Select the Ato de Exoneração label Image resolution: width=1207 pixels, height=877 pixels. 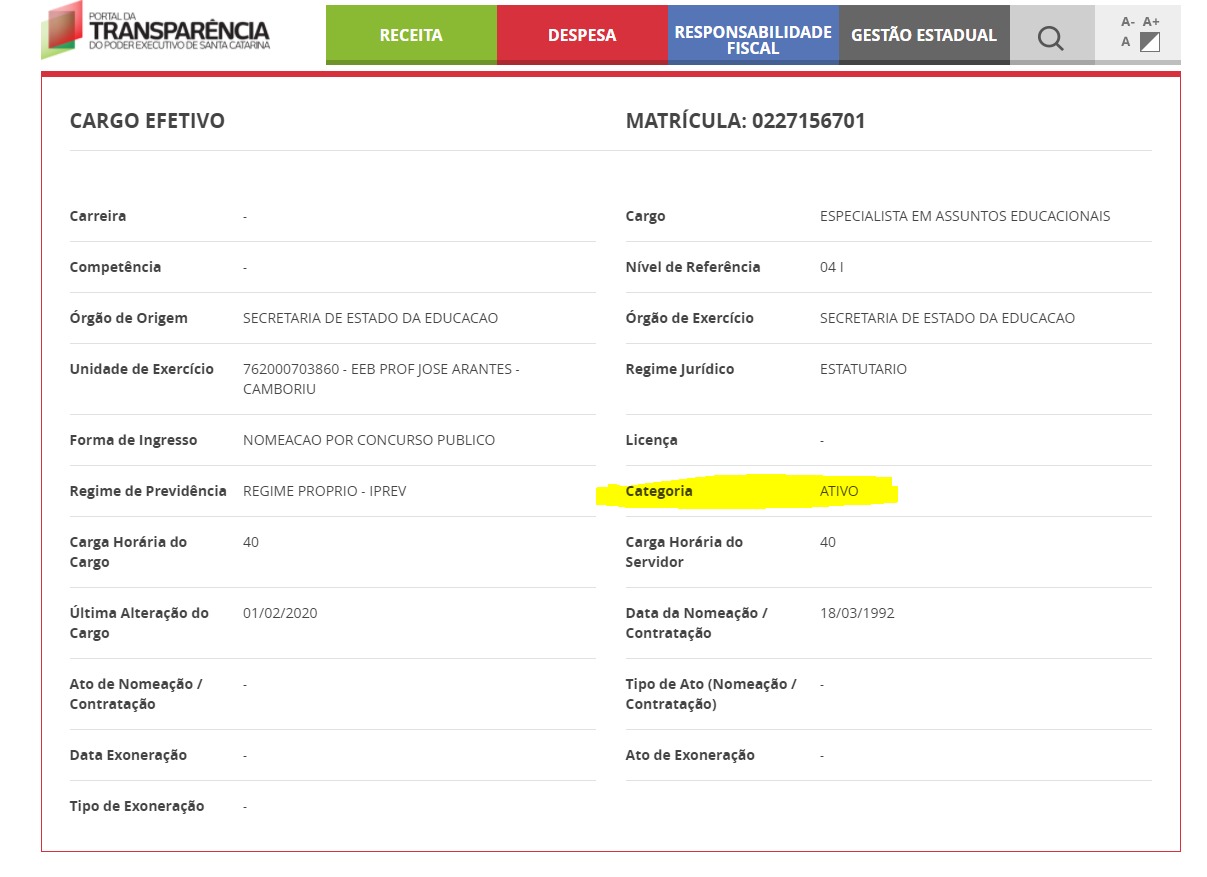point(690,755)
